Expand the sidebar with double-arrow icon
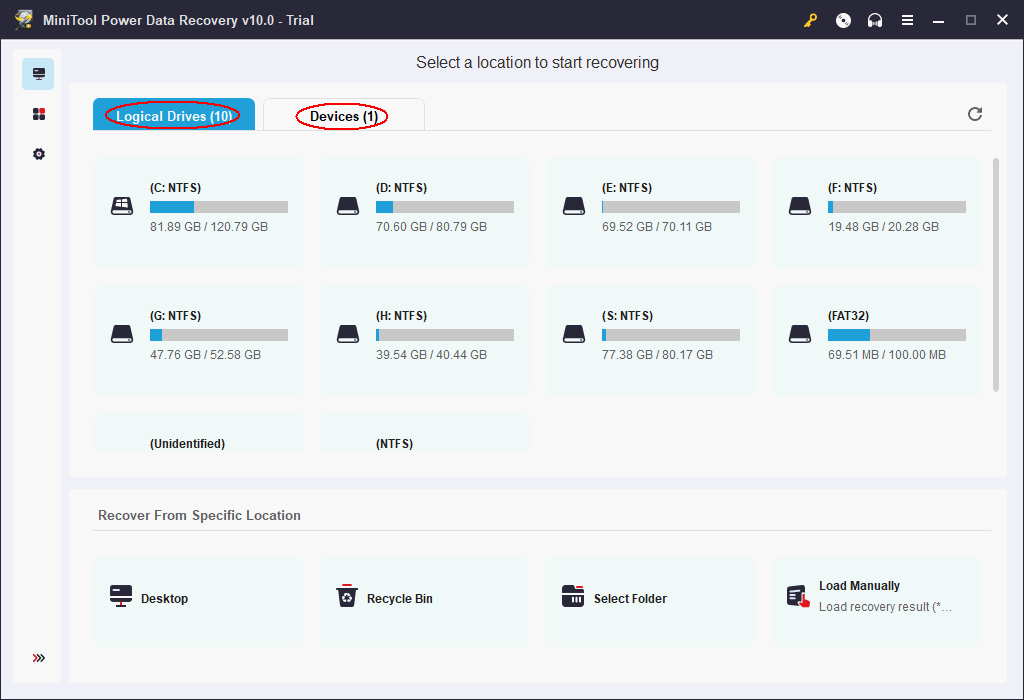This screenshot has width=1024, height=700. click(39, 658)
